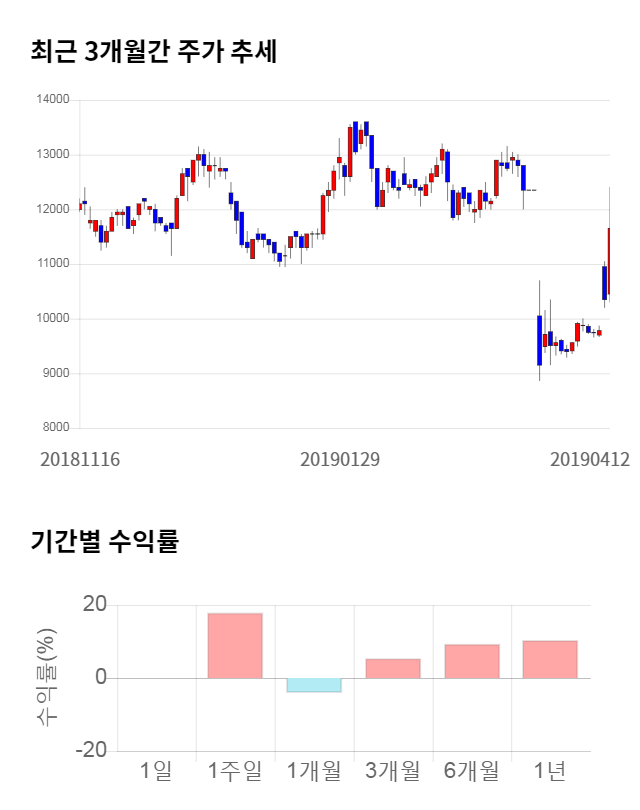Click the 수익률(%) axis title
This screenshot has width=640, height=810.
(47, 678)
